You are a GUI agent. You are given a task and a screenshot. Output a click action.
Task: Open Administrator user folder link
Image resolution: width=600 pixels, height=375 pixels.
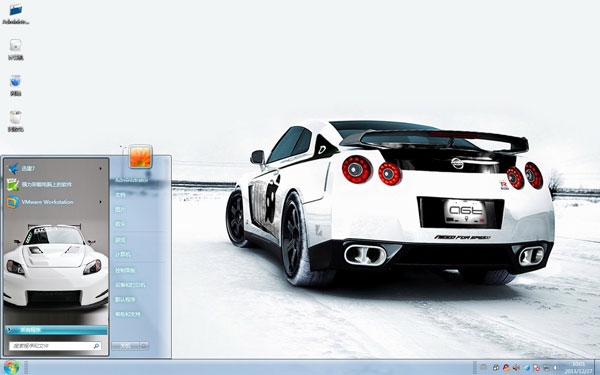[x=132, y=180]
